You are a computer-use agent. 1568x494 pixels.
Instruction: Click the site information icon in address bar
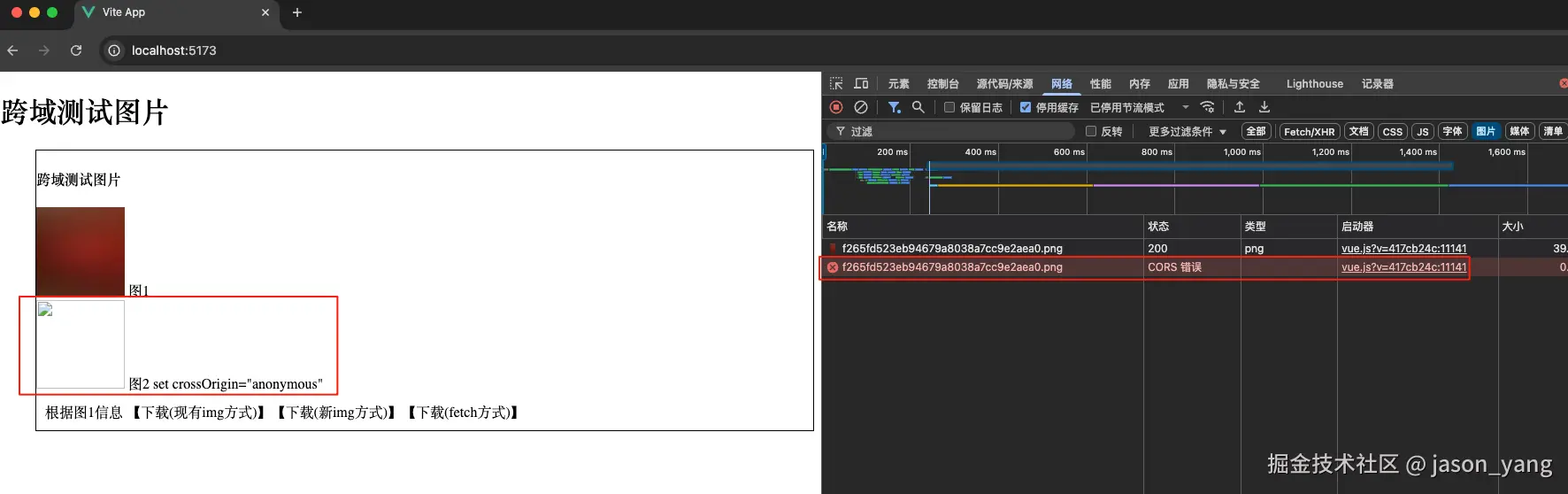[114, 50]
